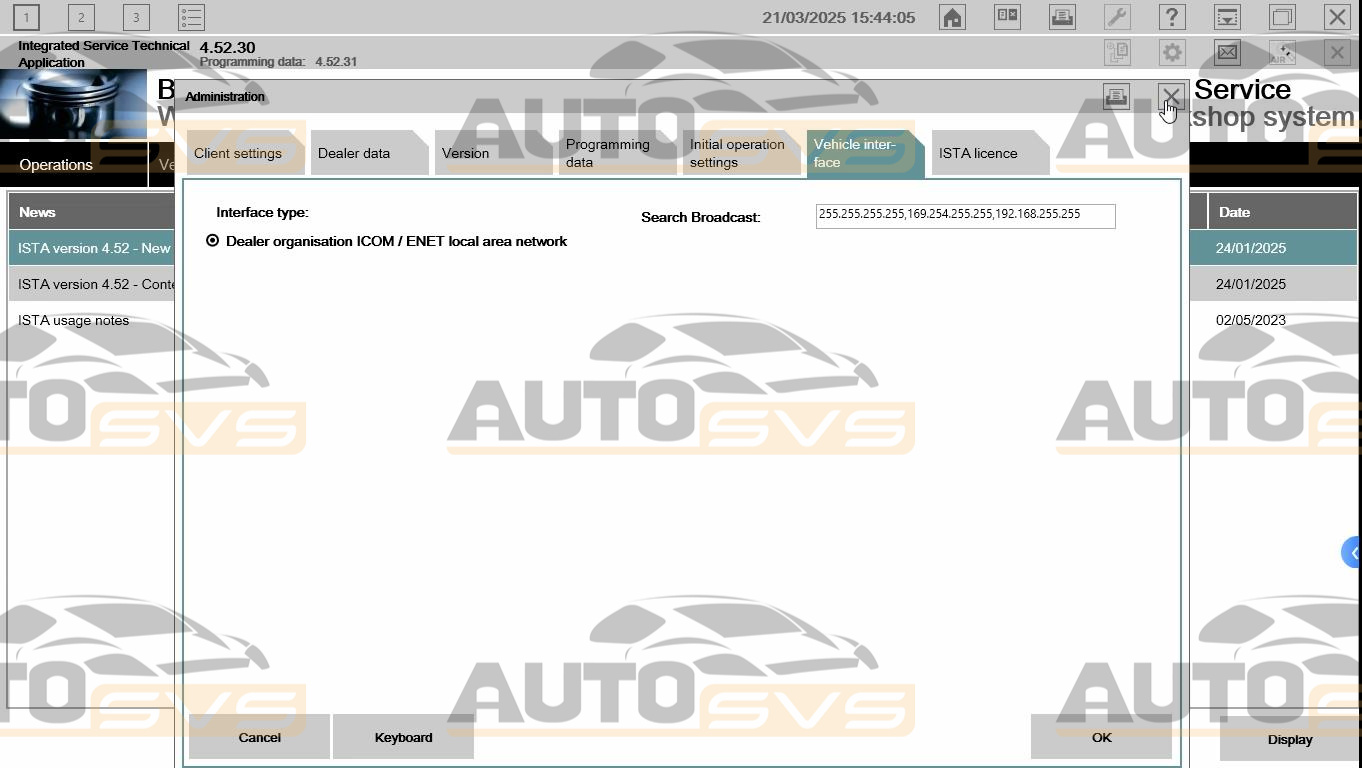
Task: Click the dropdown panel icon beside help
Action: 1227,17
